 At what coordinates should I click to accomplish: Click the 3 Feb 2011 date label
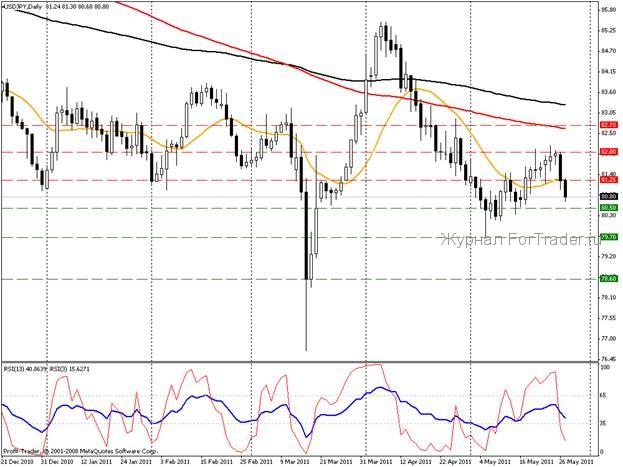[175, 462]
